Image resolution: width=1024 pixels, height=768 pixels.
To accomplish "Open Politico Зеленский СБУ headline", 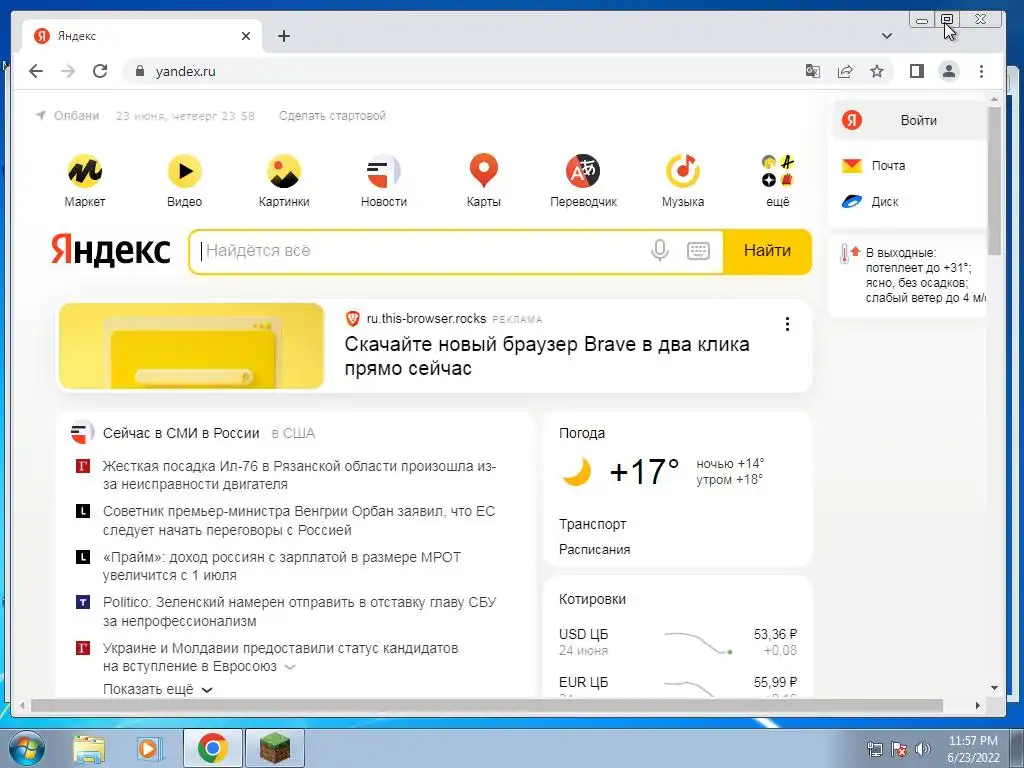I will click(299, 611).
